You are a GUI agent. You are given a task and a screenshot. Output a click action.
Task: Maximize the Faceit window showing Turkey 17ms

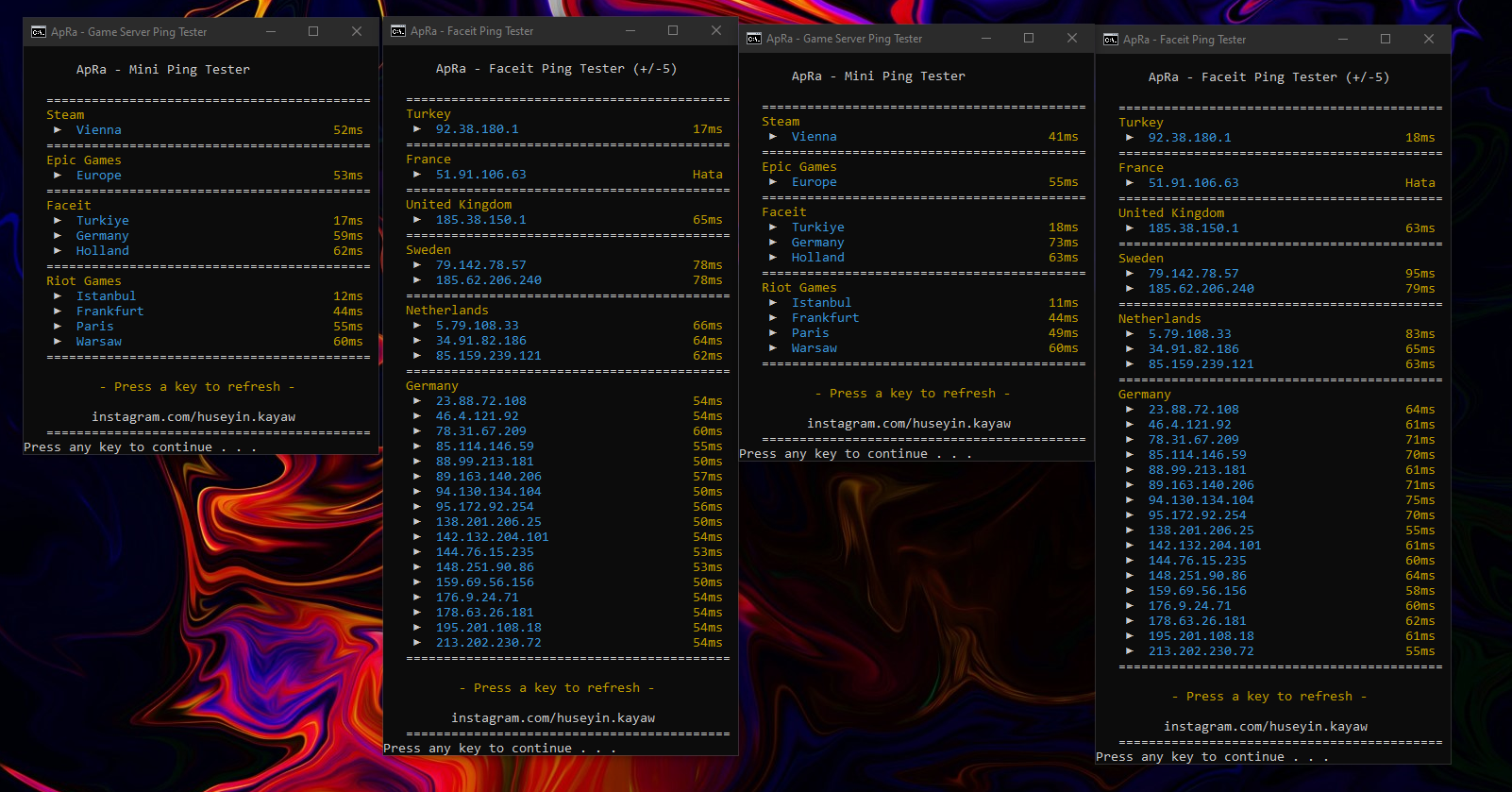click(673, 30)
